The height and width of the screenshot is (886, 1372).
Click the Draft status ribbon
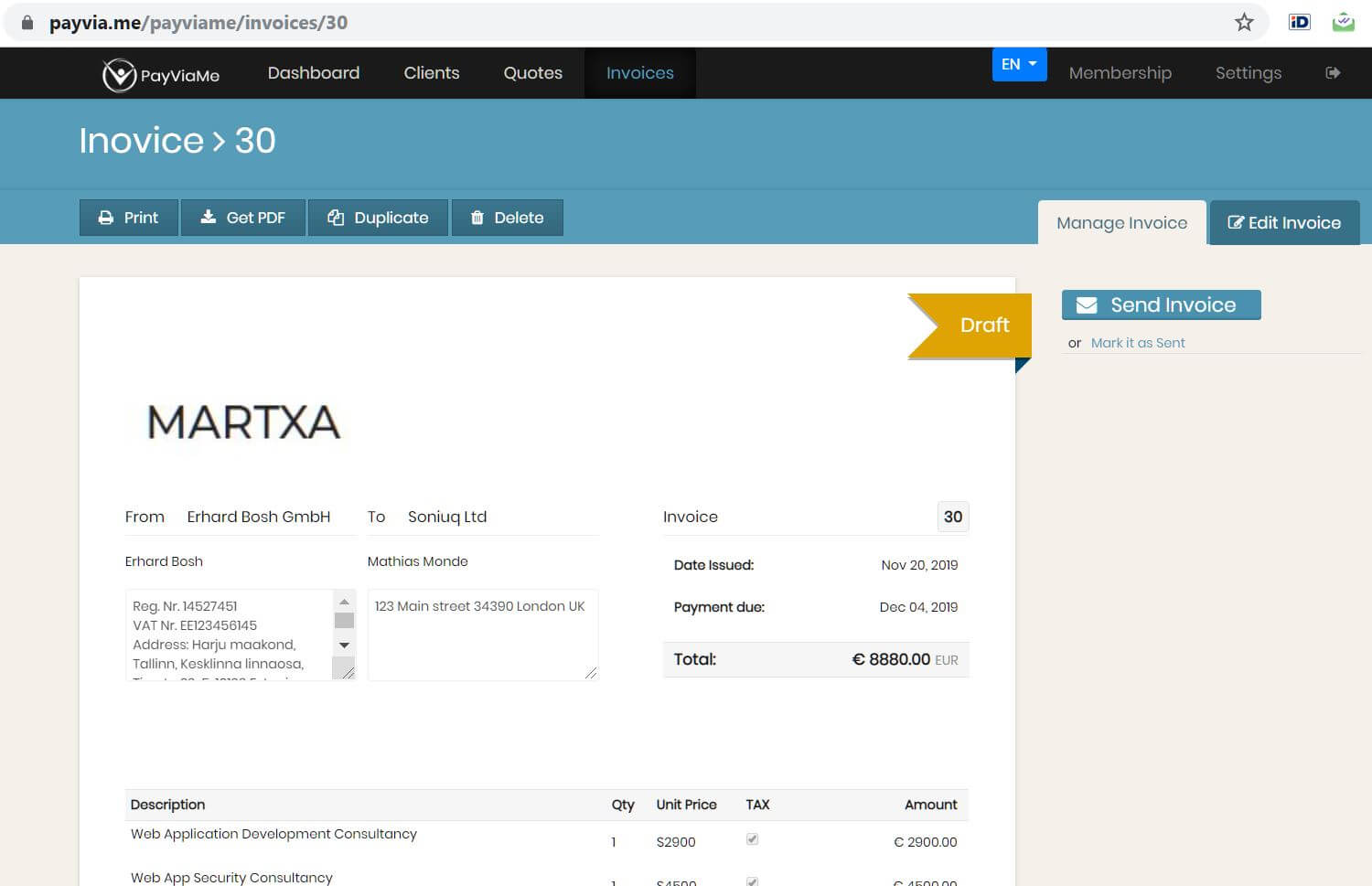(x=970, y=326)
